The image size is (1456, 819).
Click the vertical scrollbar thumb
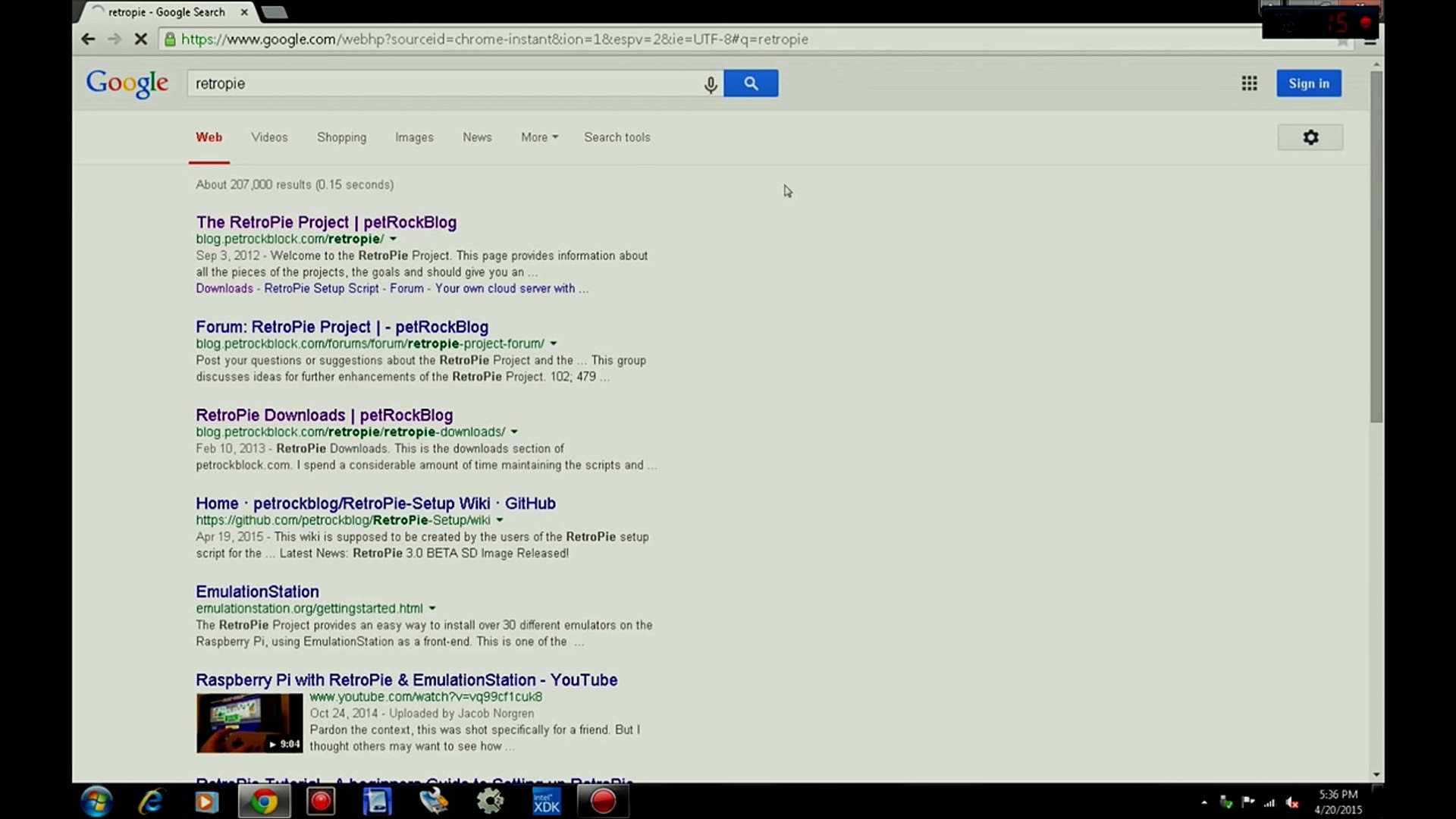click(1376, 246)
